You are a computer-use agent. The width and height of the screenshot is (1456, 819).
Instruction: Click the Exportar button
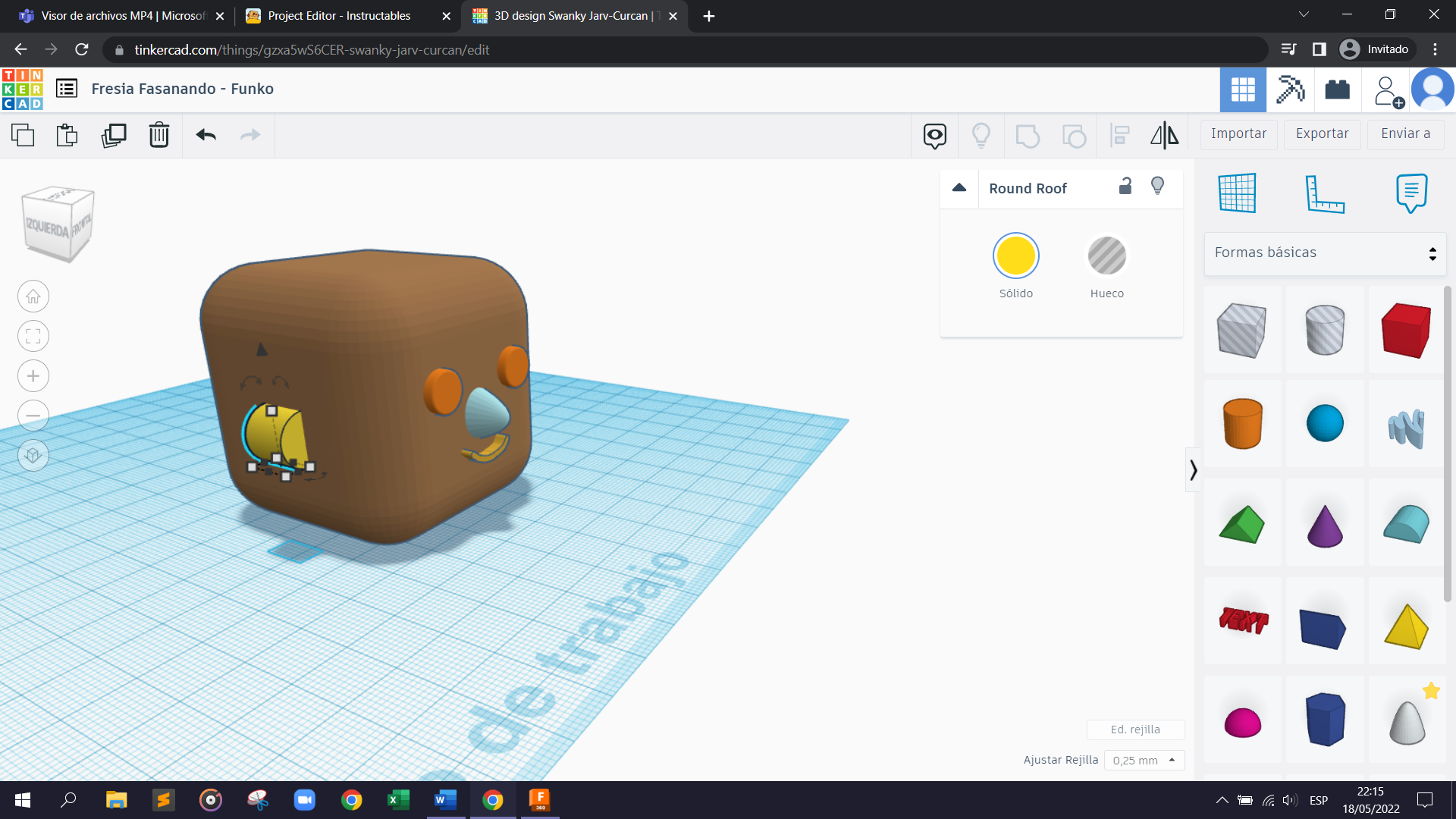[x=1322, y=134]
